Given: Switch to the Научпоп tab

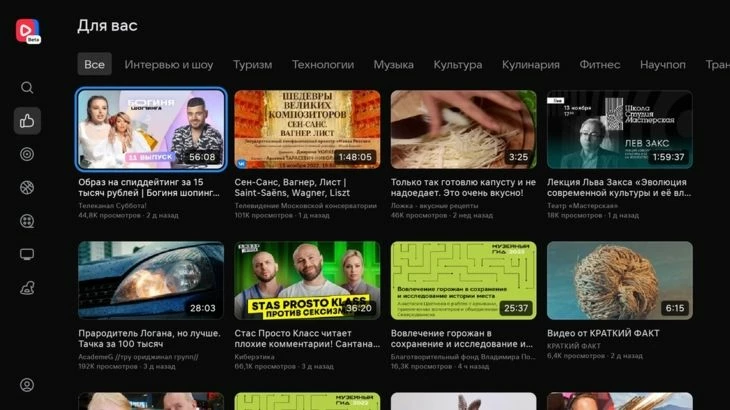Looking at the screenshot, I should tap(662, 65).
